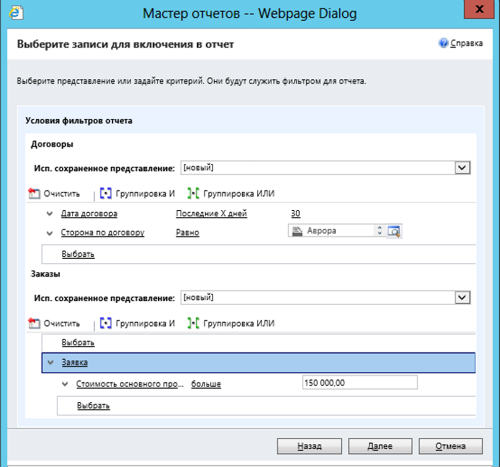Open the Справка help icon

(443, 43)
